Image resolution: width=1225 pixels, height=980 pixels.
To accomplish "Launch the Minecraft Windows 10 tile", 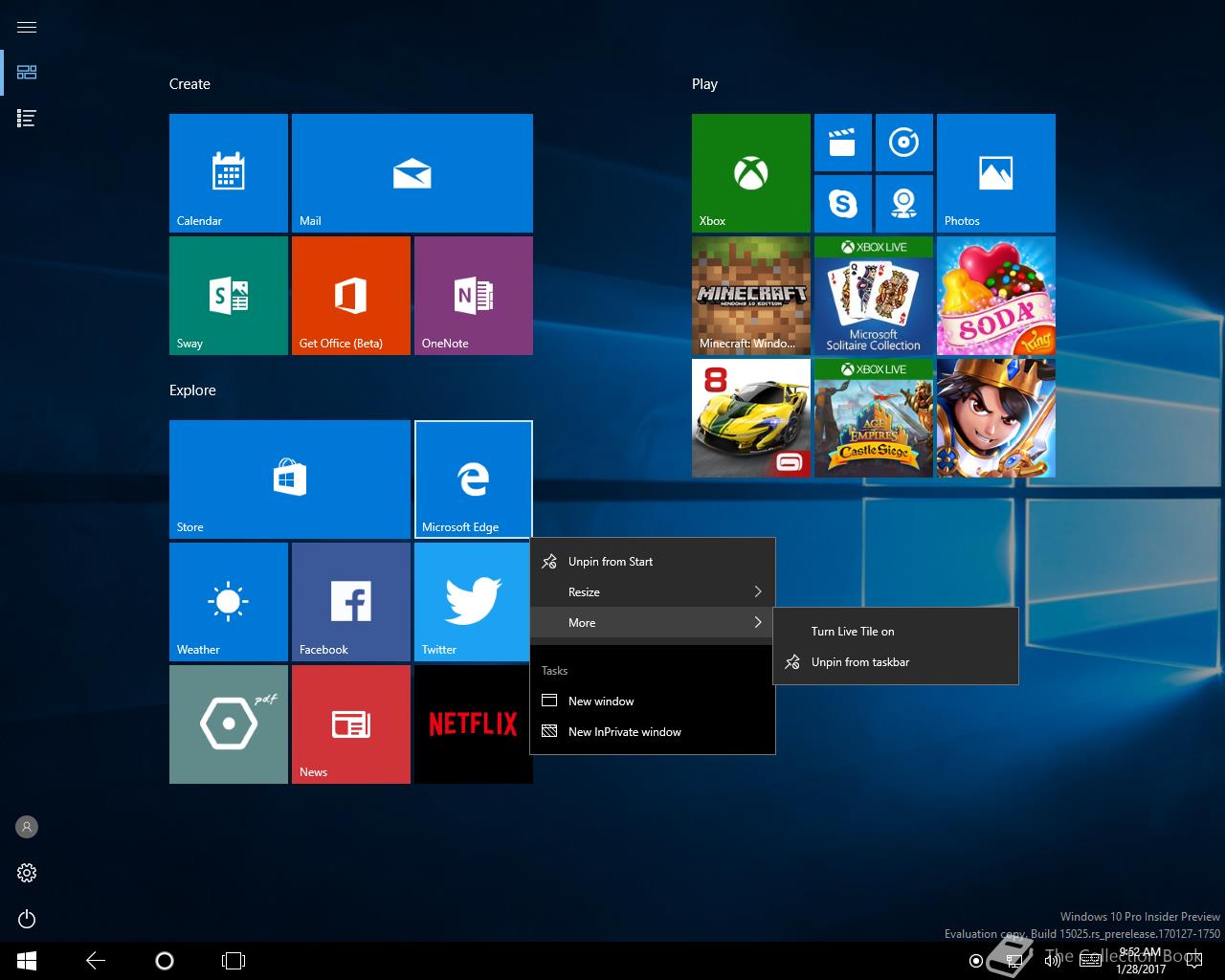I will 751,296.
